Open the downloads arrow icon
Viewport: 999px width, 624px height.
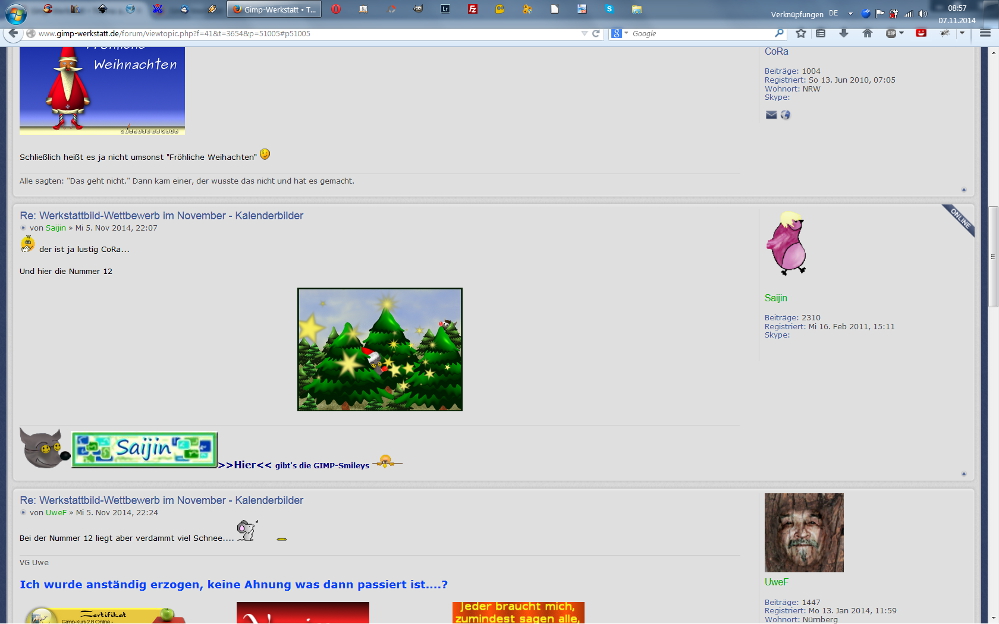(x=844, y=33)
